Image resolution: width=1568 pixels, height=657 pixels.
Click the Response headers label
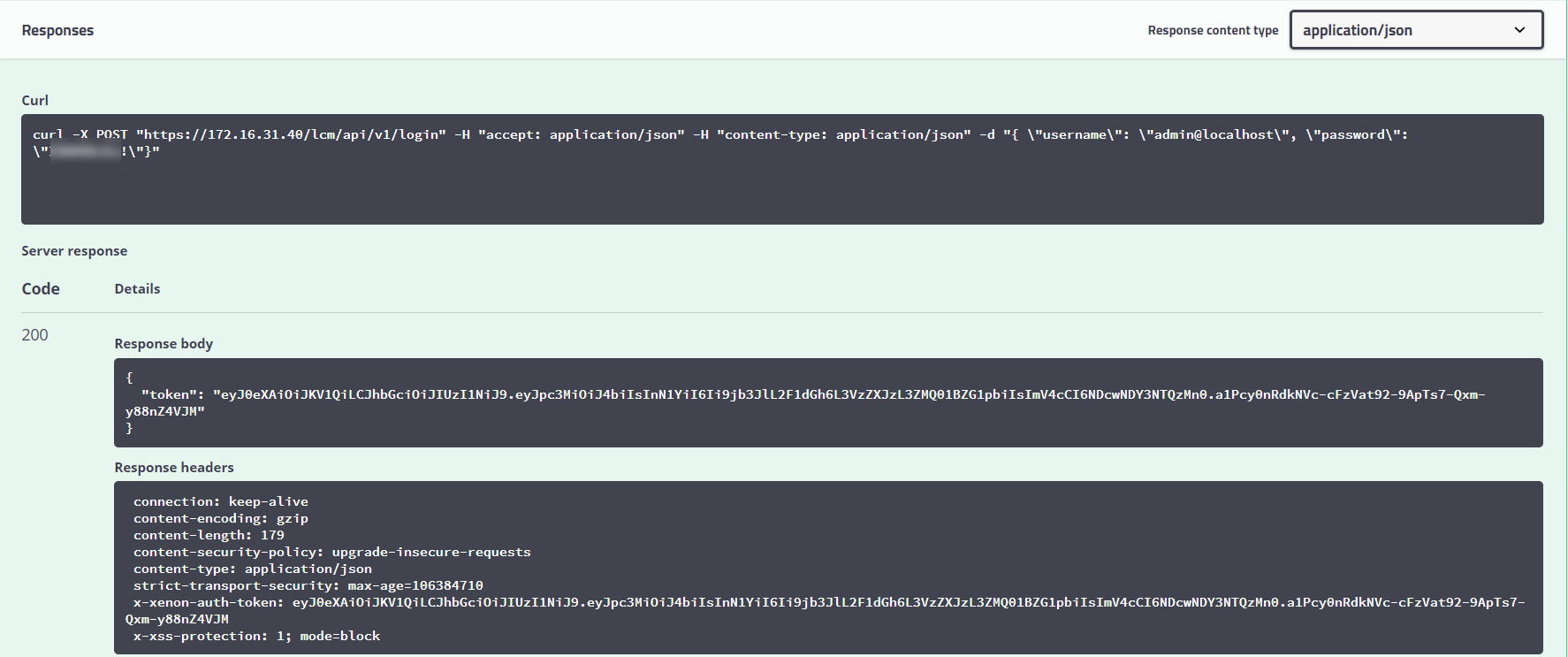point(174,468)
